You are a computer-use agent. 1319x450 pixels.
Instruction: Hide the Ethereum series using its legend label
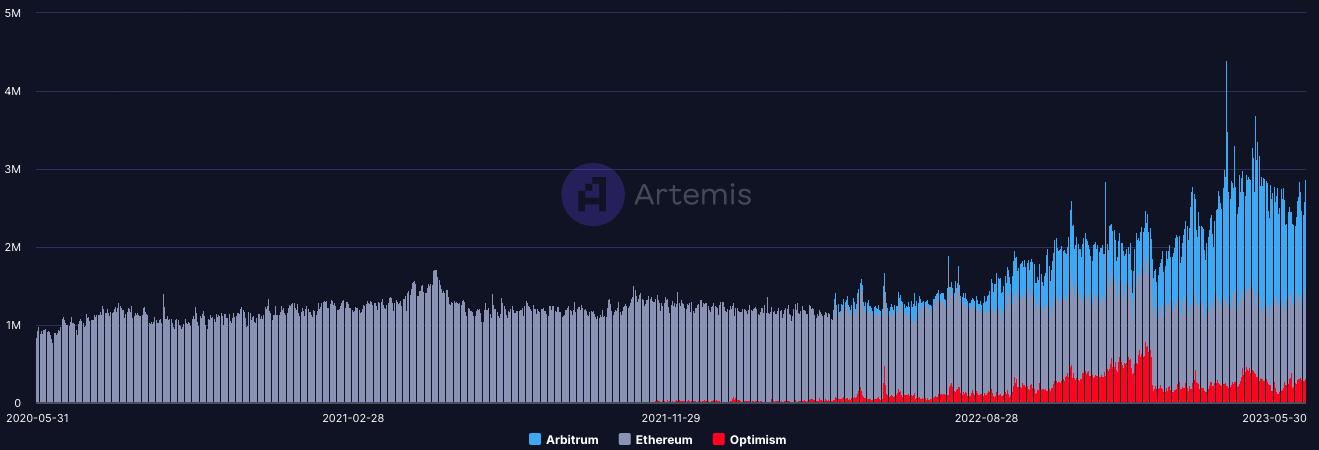pos(663,440)
